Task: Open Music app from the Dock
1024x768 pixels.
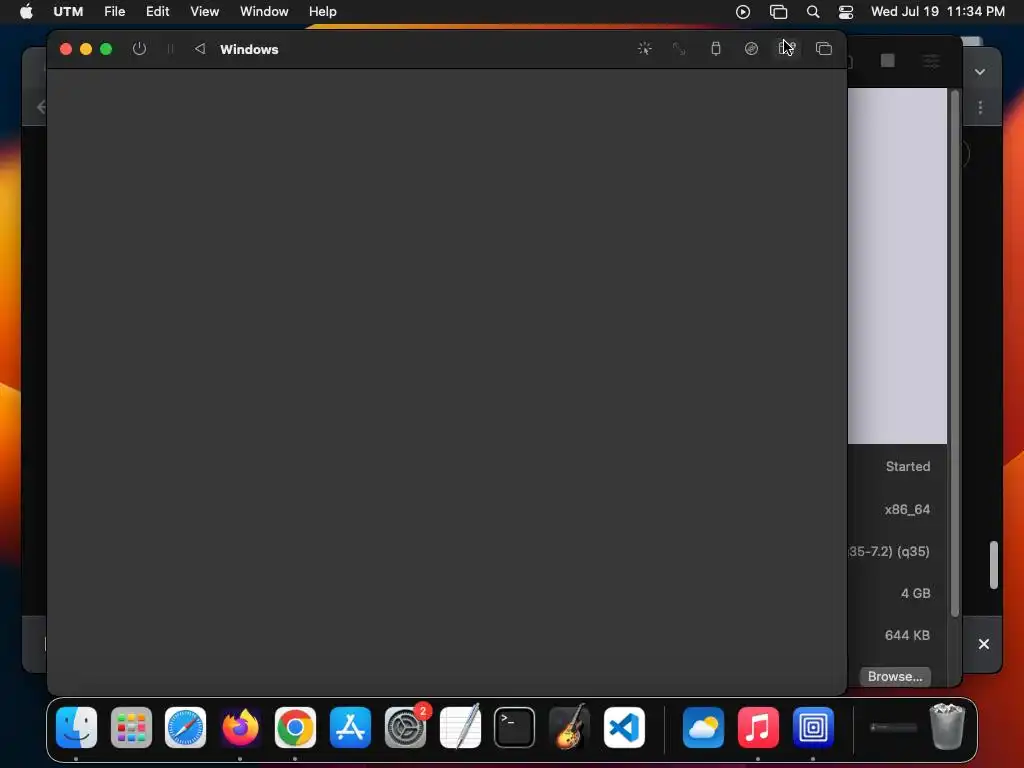Action: (758, 728)
